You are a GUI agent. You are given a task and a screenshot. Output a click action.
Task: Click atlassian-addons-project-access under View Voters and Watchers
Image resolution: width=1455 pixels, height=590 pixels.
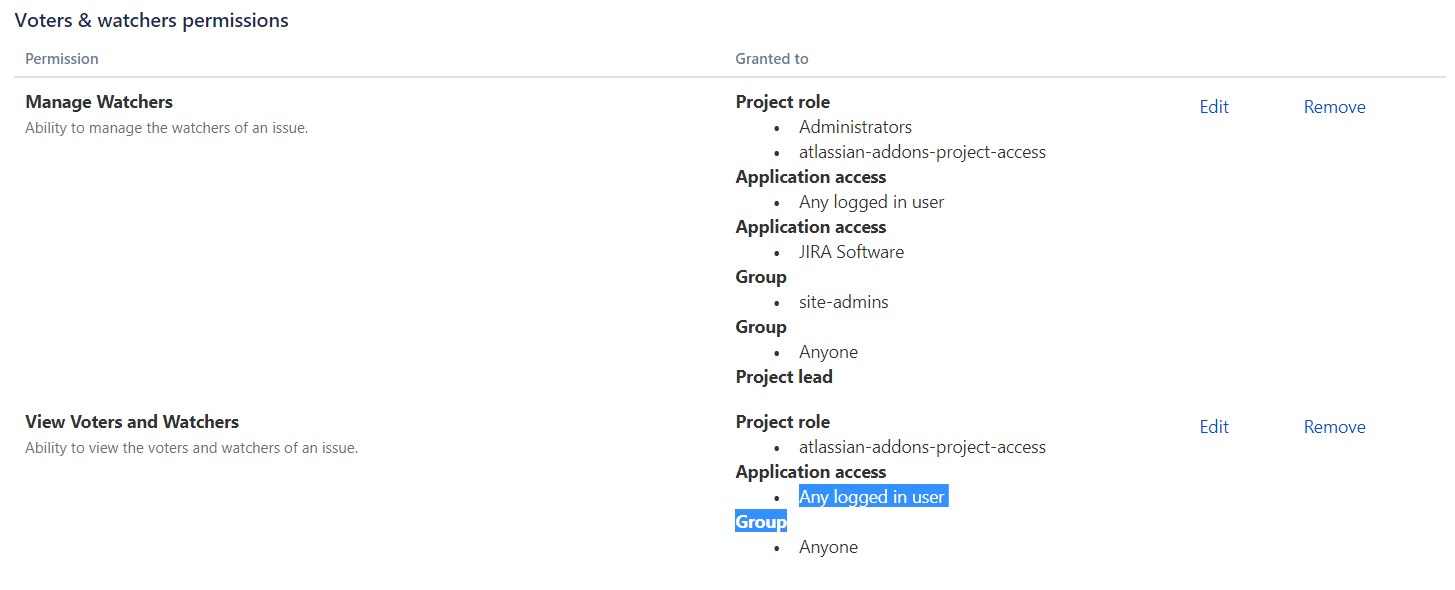tap(922, 447)
